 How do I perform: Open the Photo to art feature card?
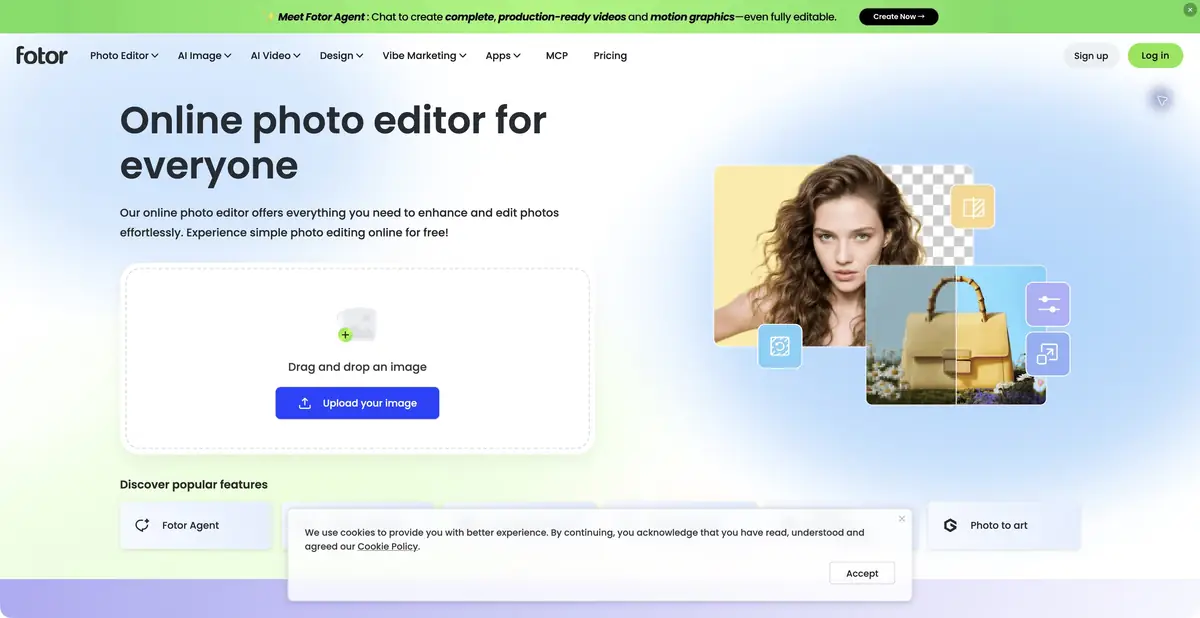1004,526
